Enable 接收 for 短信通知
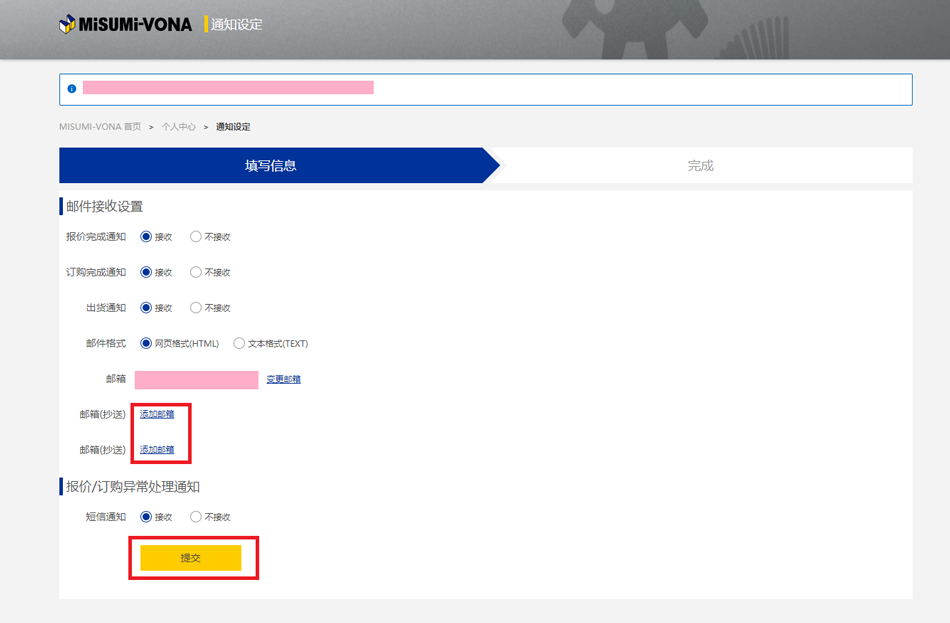The height and width of the screenshot is (623, 950). (x=146, y=517)
